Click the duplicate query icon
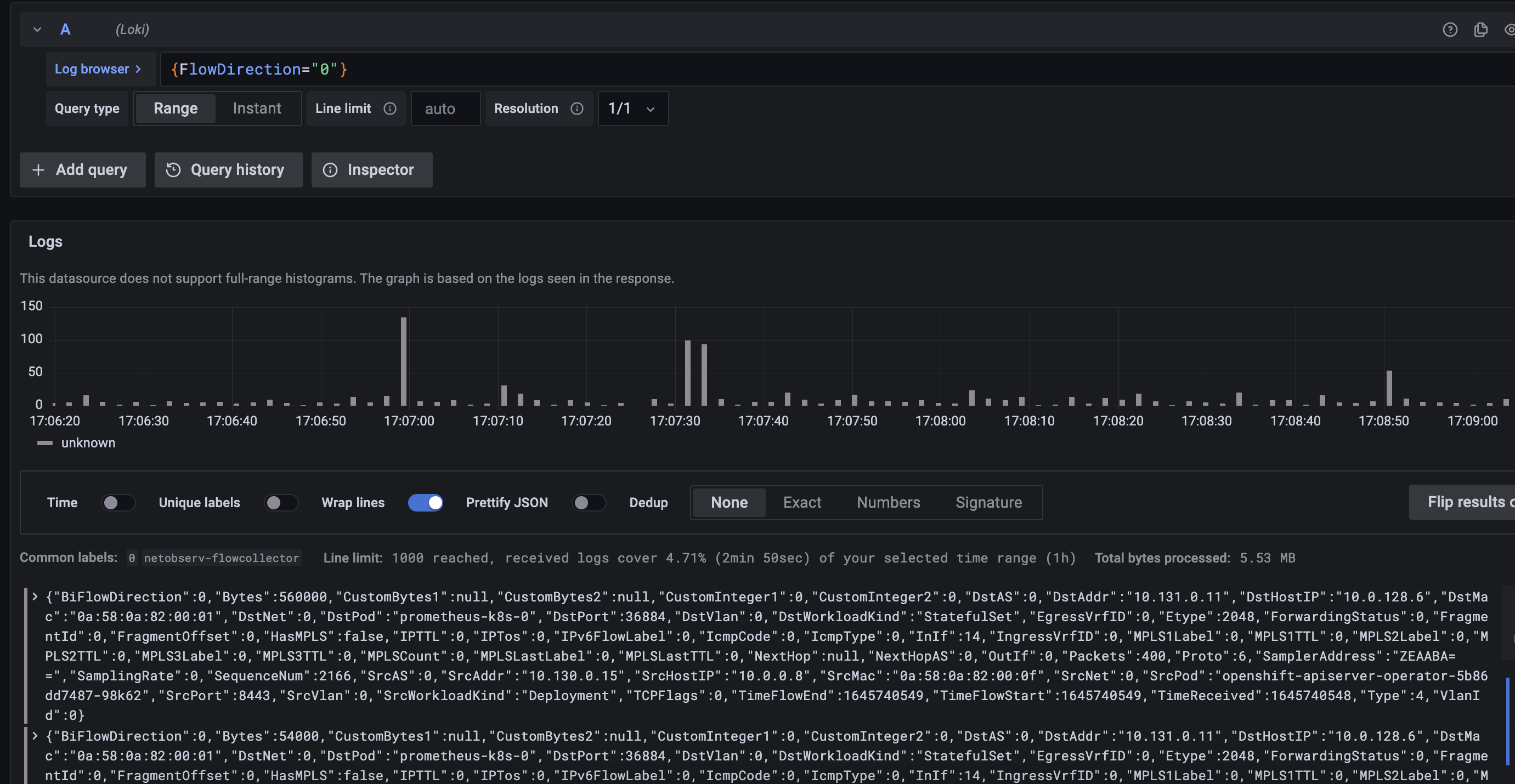The height and width of the screenshot is (784, 1515). pos(1480,30)
